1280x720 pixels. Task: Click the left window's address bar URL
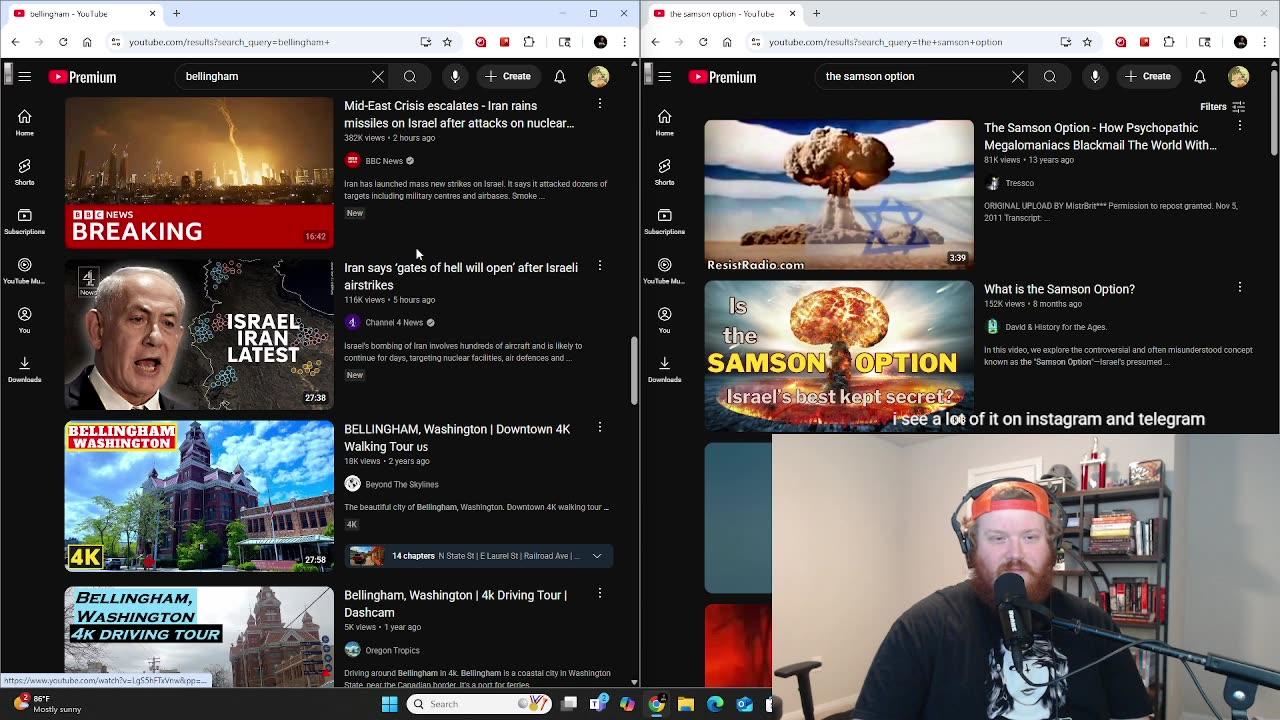[x=229, y=42]
